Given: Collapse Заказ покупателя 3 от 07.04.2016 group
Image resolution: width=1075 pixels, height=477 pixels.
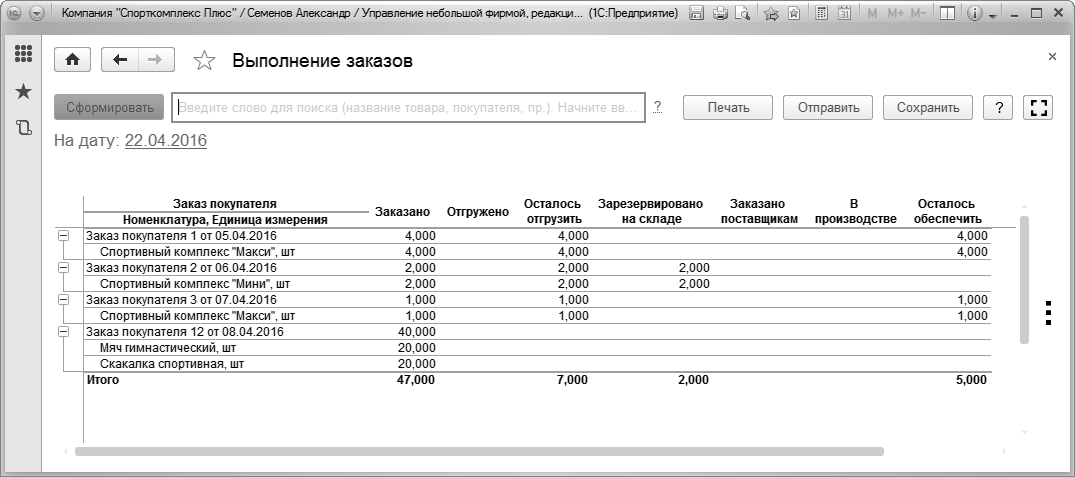Looking at the screenshot, I should pos(64,299).
